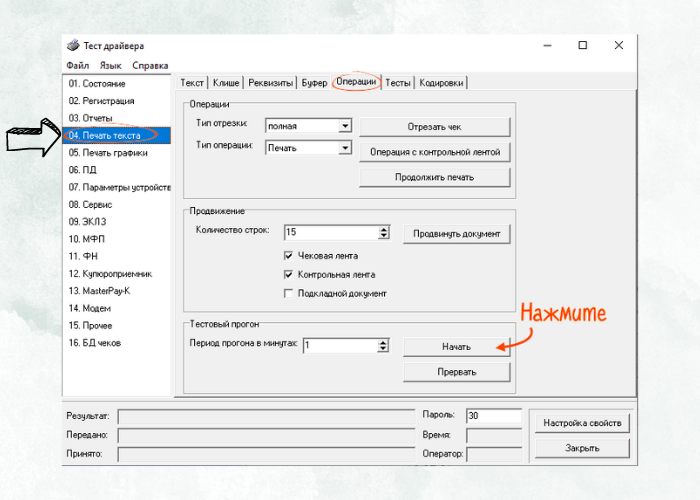
Task: Increase Количество строк with the up arrow
Action: (384, 229)
